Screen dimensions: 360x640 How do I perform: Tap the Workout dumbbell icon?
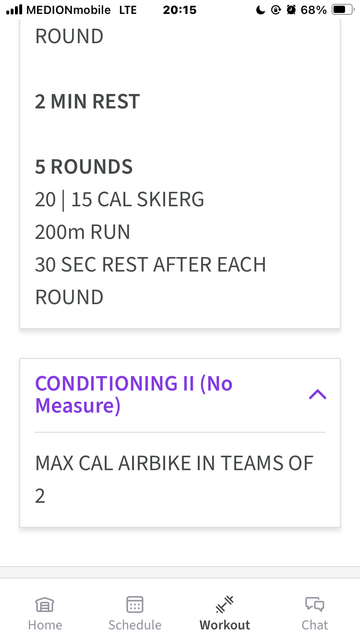[224, 604]
